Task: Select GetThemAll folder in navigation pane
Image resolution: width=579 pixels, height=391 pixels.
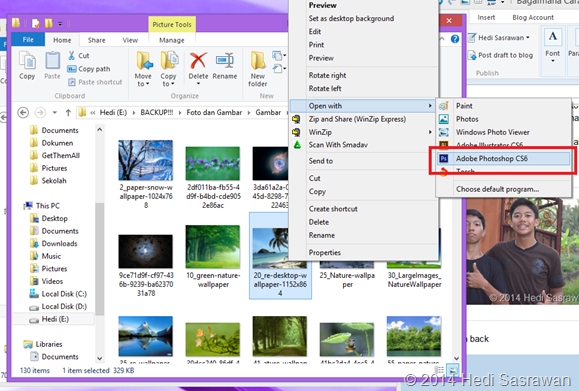Action: 61,155
